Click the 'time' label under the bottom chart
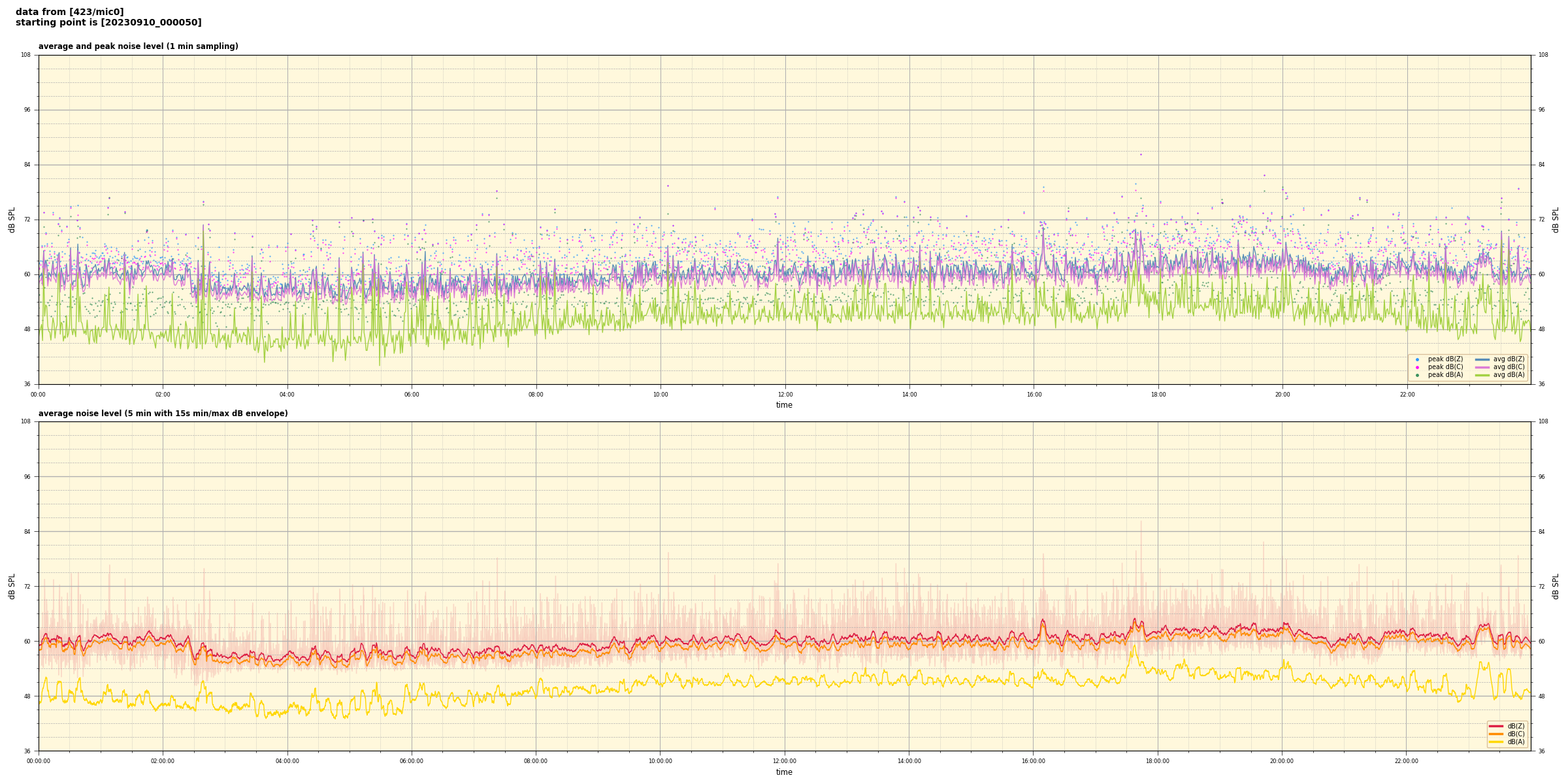The width and height of the screenshot is (1568, 784). [x=784, y=772]
